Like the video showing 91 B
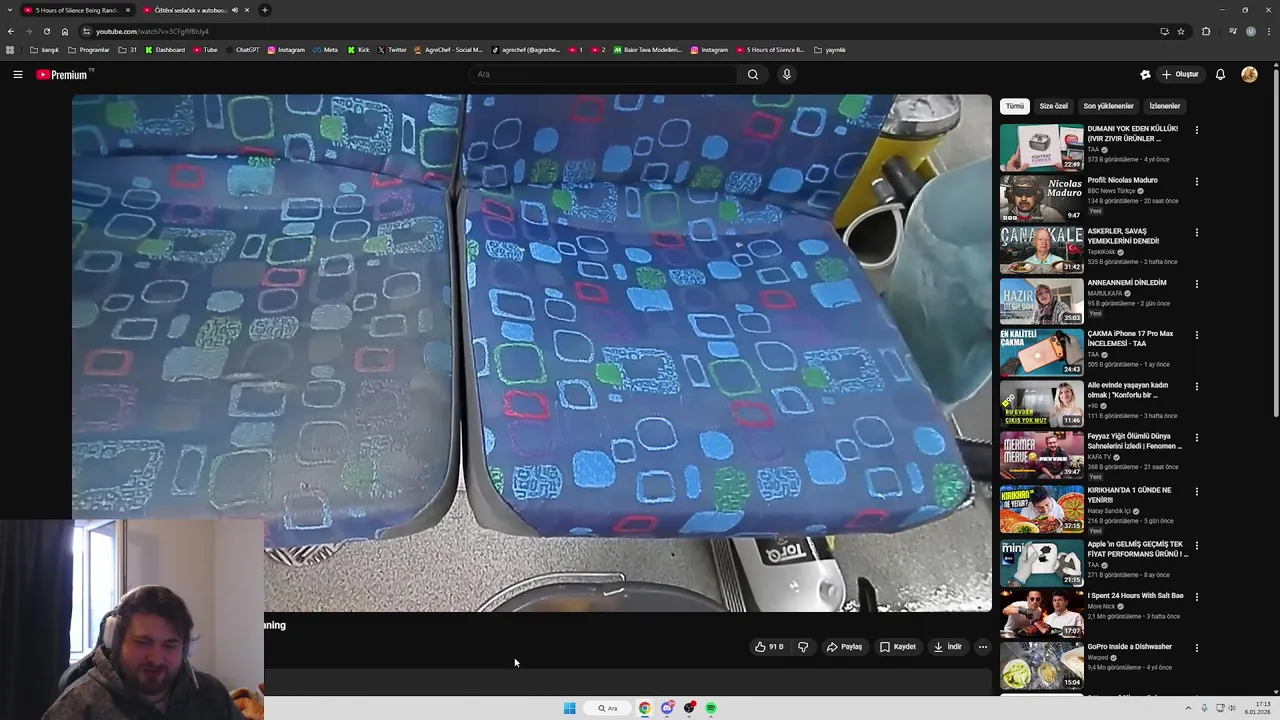Screen dimensions: 1280x720 click(769, 647)
